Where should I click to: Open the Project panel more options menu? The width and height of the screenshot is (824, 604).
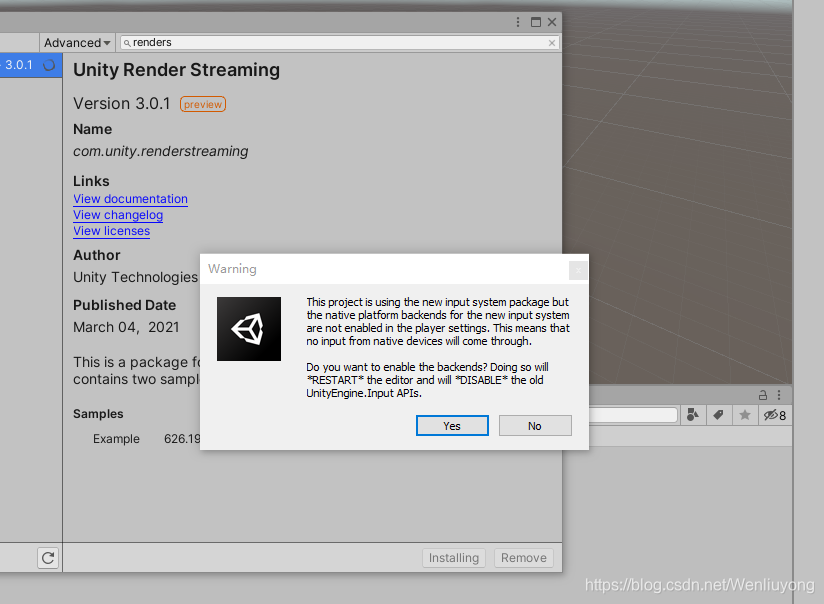click(779, 395)
